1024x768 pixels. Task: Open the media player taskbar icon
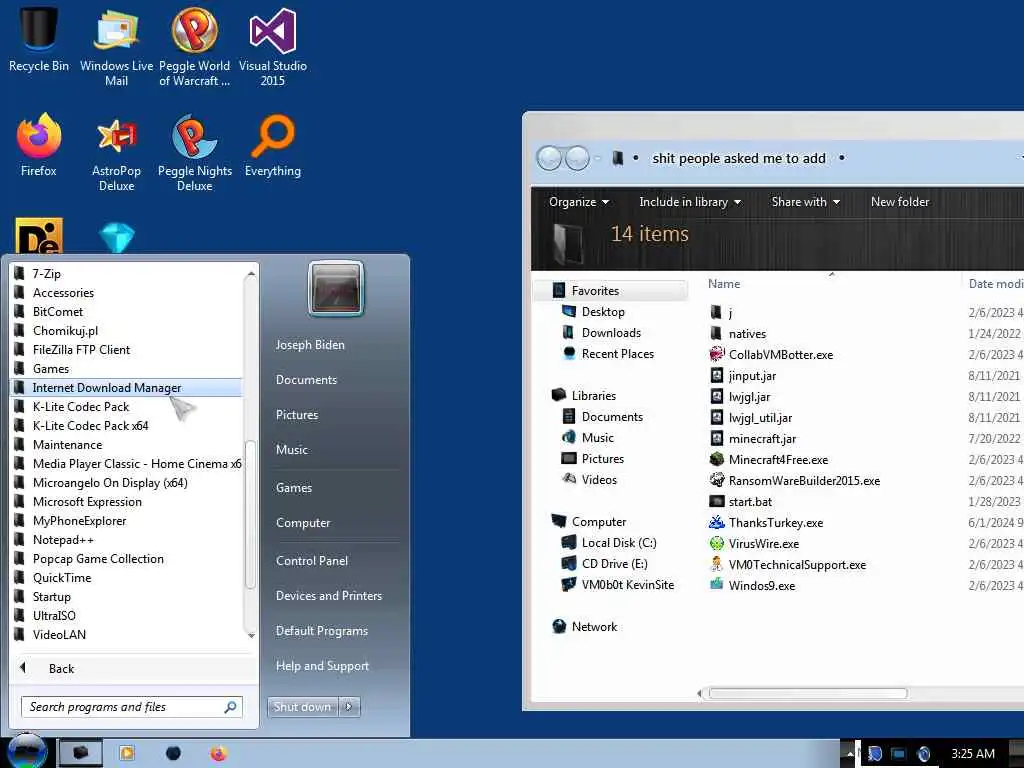[x=127, y=754]
